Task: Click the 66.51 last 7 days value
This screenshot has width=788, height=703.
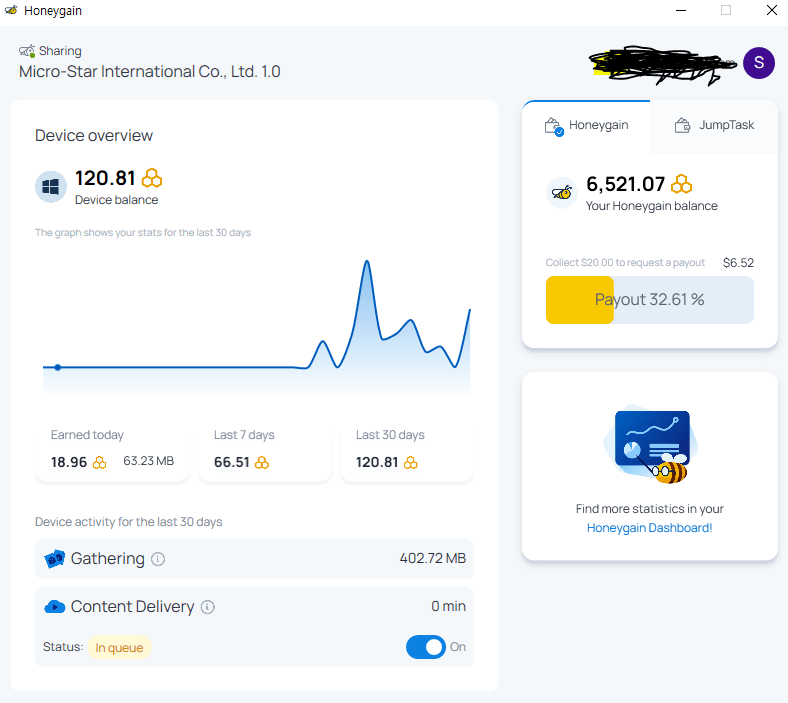Action: pos(232,462)
